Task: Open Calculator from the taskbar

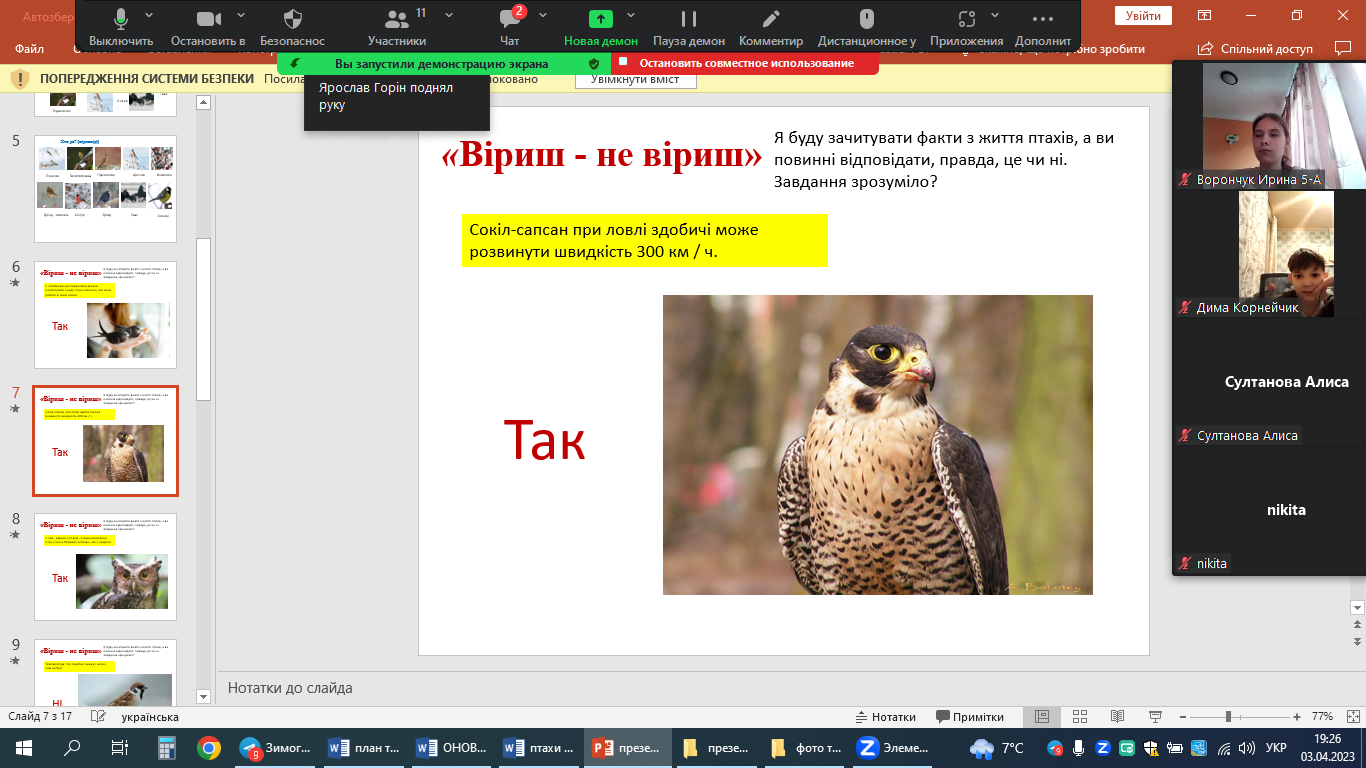Action: [x=167, y=748]
